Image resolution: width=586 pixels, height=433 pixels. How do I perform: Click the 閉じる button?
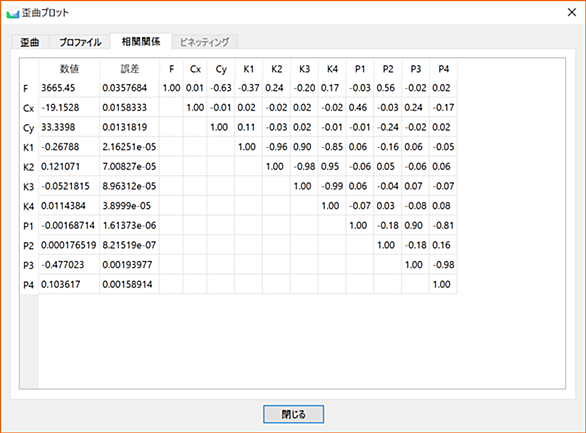coord(293,414)
